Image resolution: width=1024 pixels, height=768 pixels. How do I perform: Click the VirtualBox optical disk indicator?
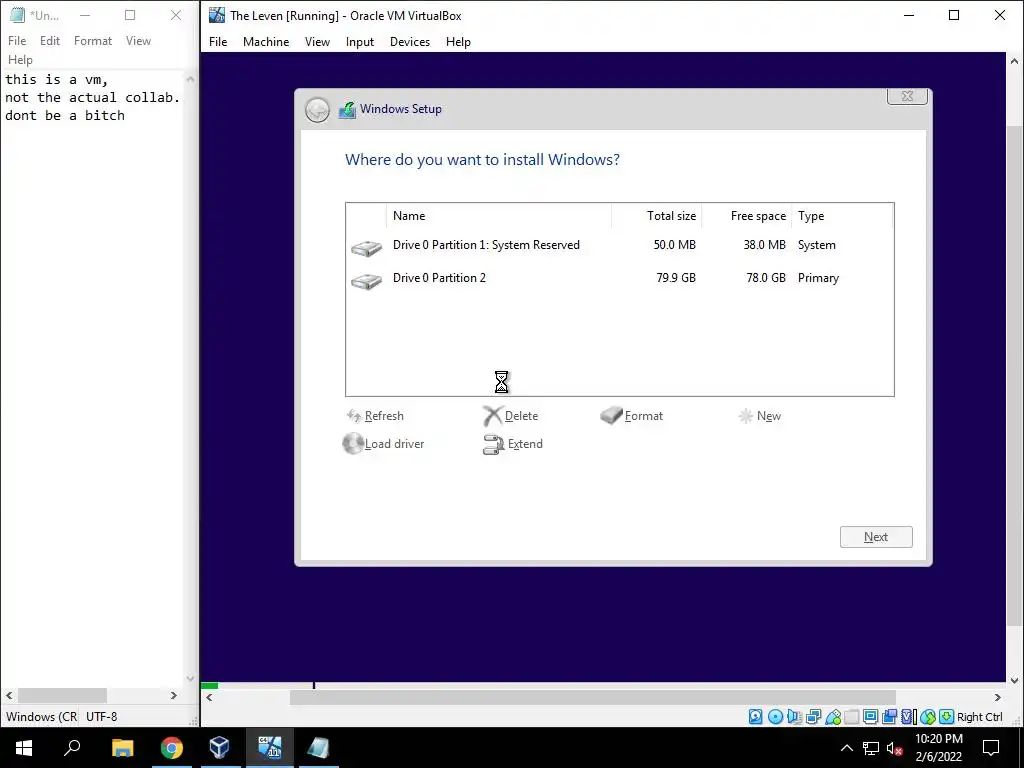point(775,716)
